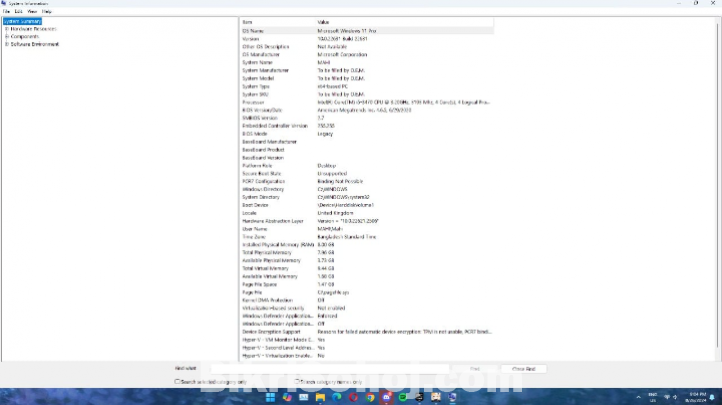Select the Windows Directory row
Screen dimensions: 722x405
[x=367, y=189]
